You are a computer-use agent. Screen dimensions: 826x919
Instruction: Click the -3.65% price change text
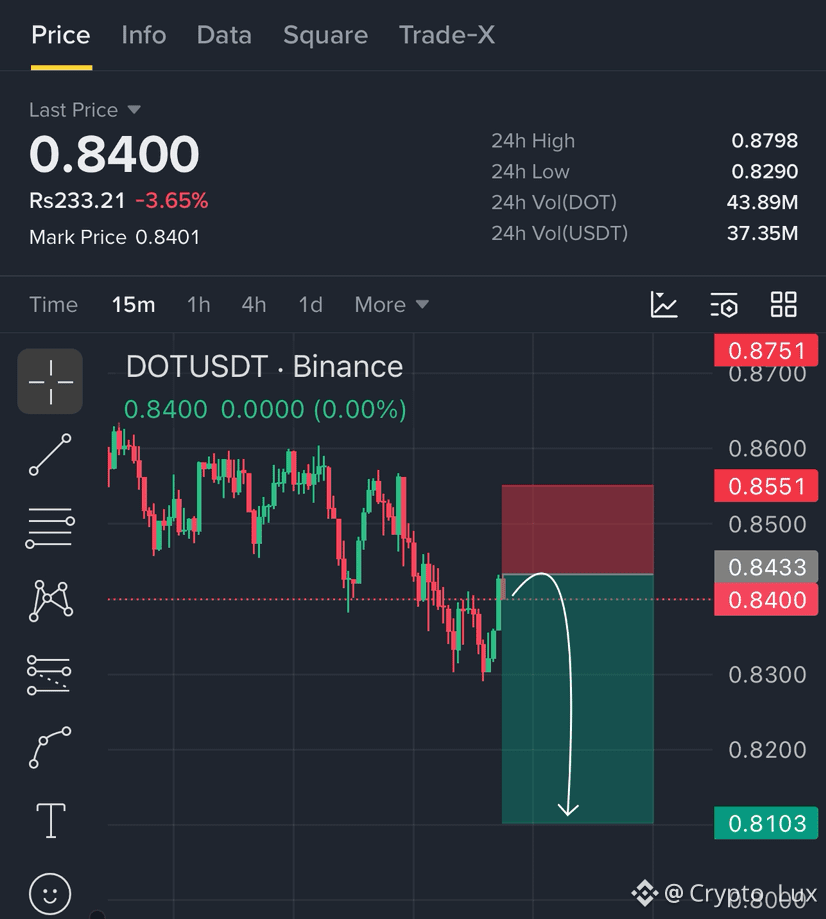[x=172, y=201]
